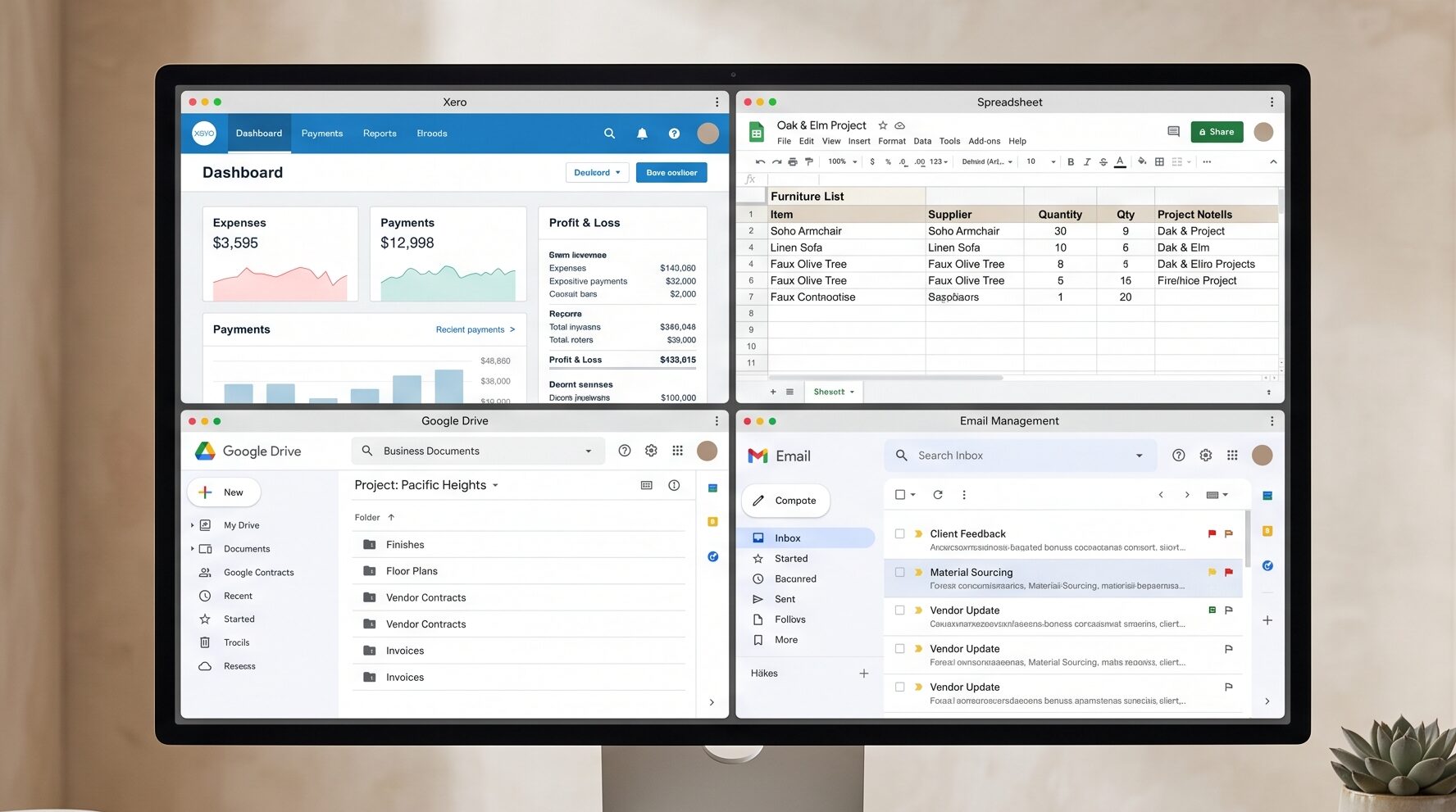Viewport: 1456px width, 812px height.
Task: Open the Xero notifications bell
Action: pyautogui.click(x=642, y=134)
